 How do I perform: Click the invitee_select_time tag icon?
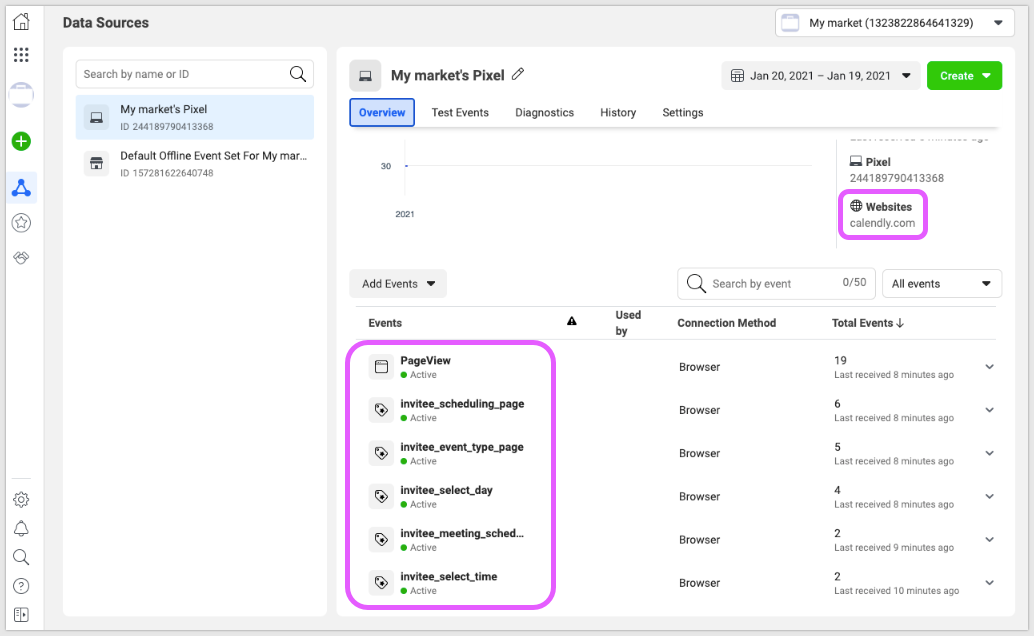[381, 583]
